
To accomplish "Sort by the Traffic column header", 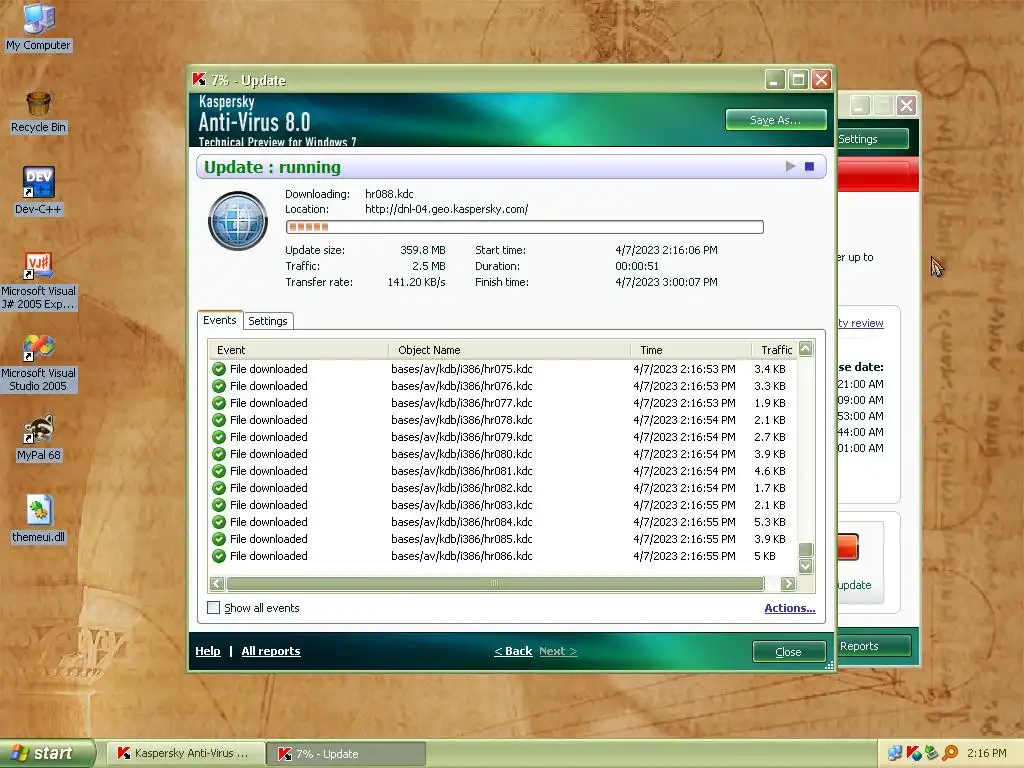I will point(775,350).
